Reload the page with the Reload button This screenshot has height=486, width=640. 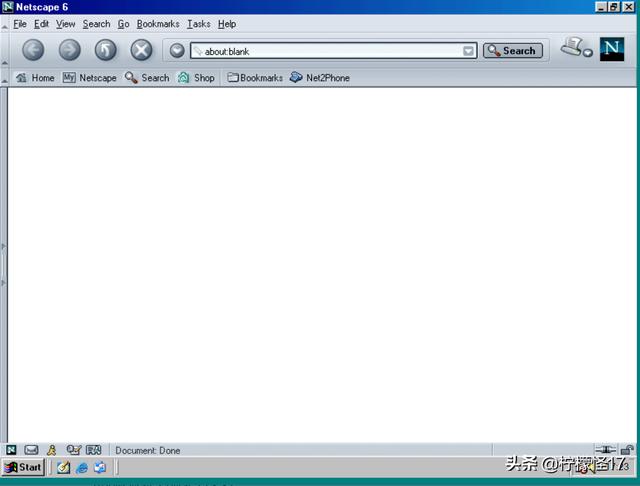105,50
